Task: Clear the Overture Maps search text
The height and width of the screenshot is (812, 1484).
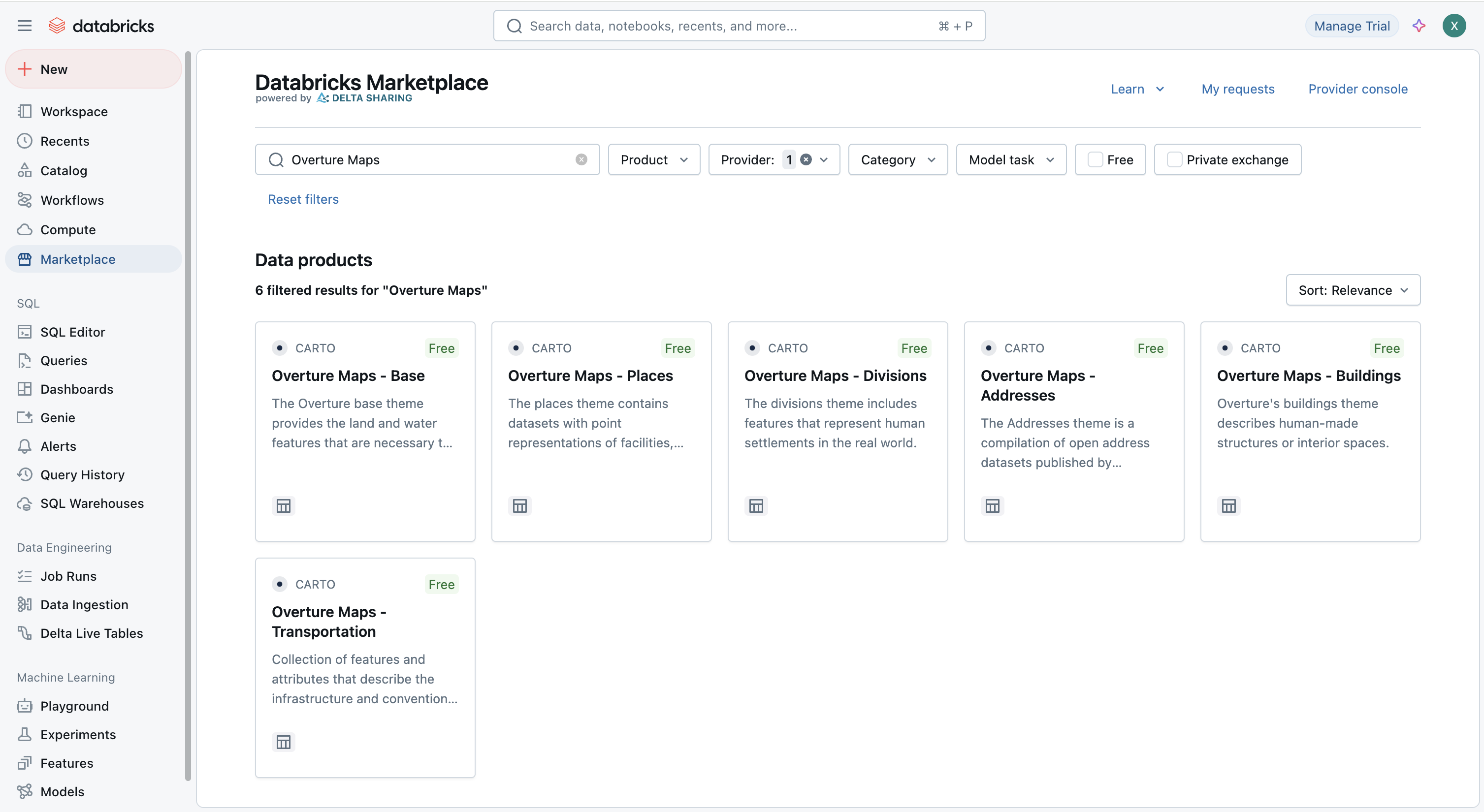Action: coord(581,159)
